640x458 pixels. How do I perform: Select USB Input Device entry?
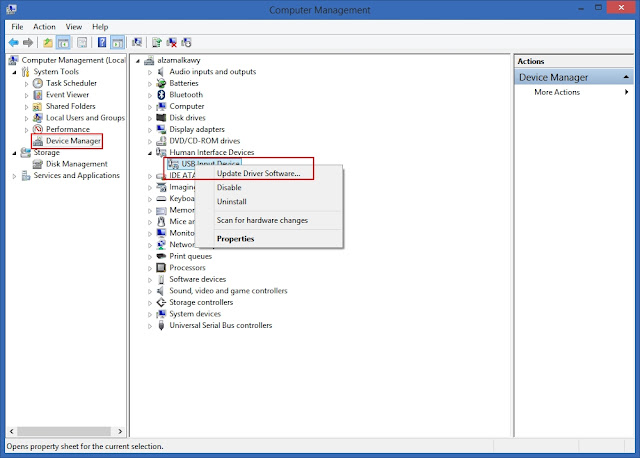click(x=211, y=163)
